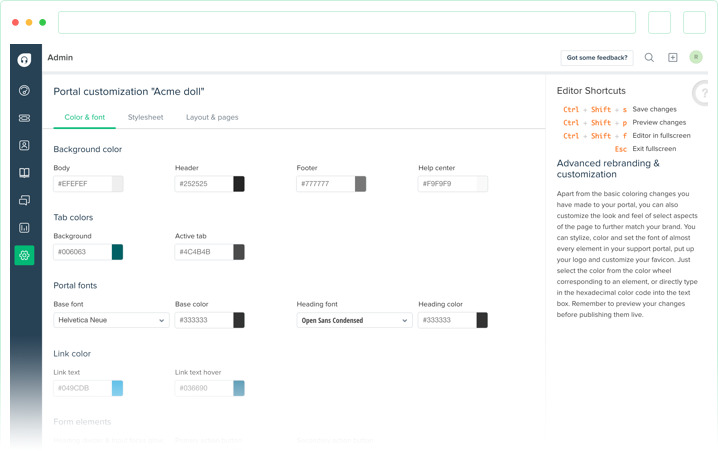This screenshot has height=451, width=718.
Task: Click the Got some feedback? button
Action: coord(597,58)
